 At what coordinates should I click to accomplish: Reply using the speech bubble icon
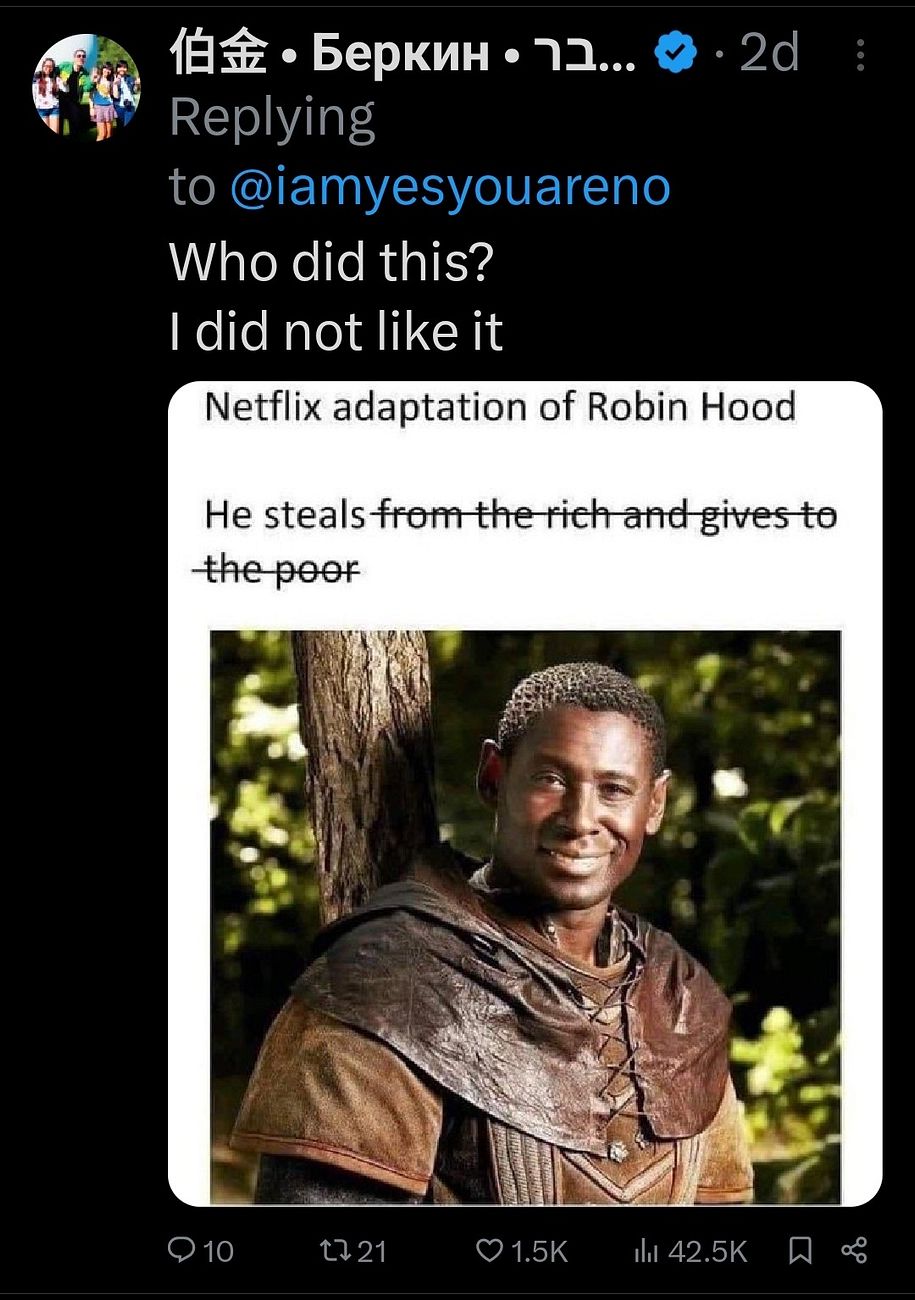pyautogui.click(x=182, y=1250)
